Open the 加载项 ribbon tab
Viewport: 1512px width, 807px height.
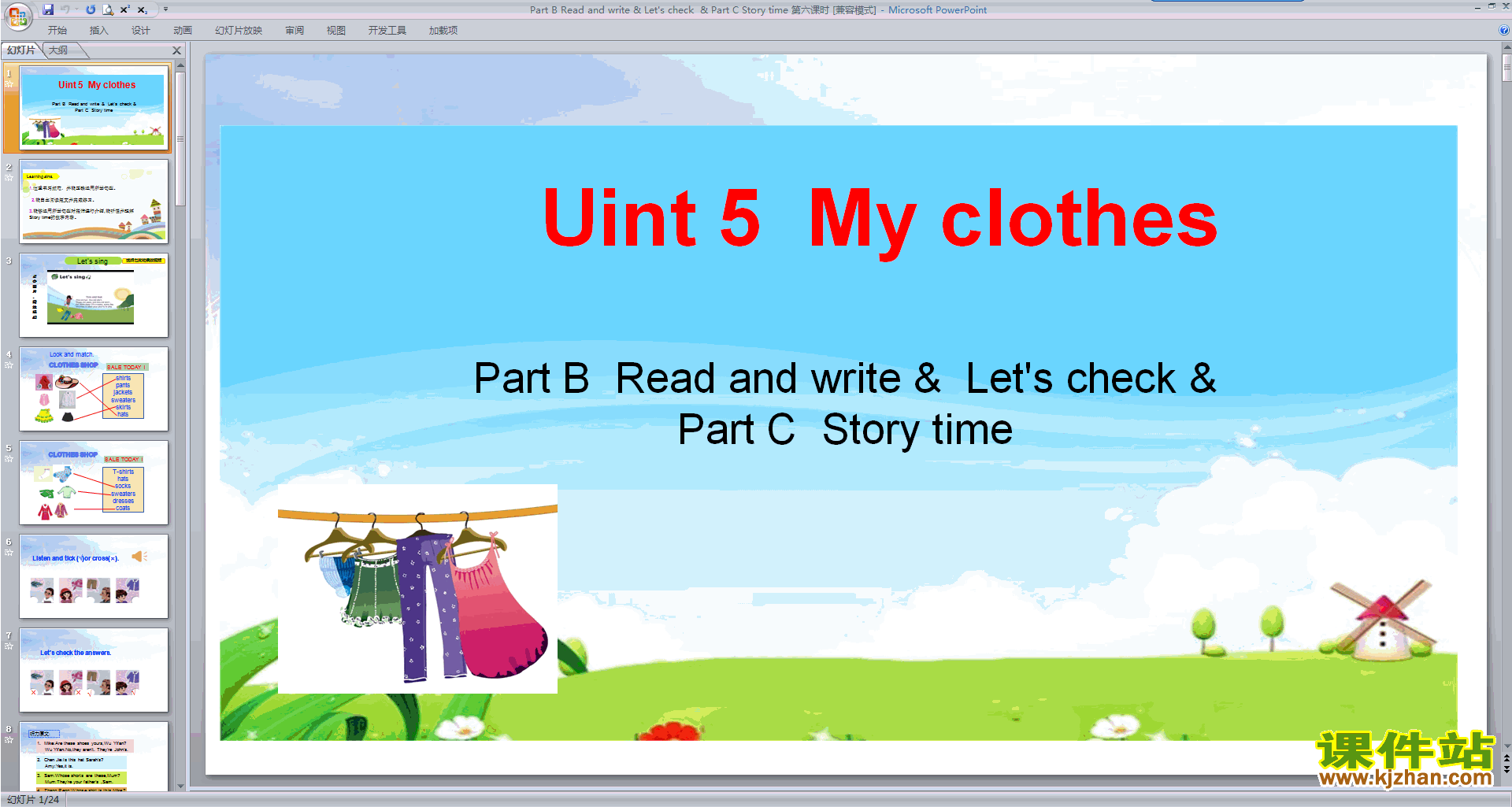pos(443,31)
